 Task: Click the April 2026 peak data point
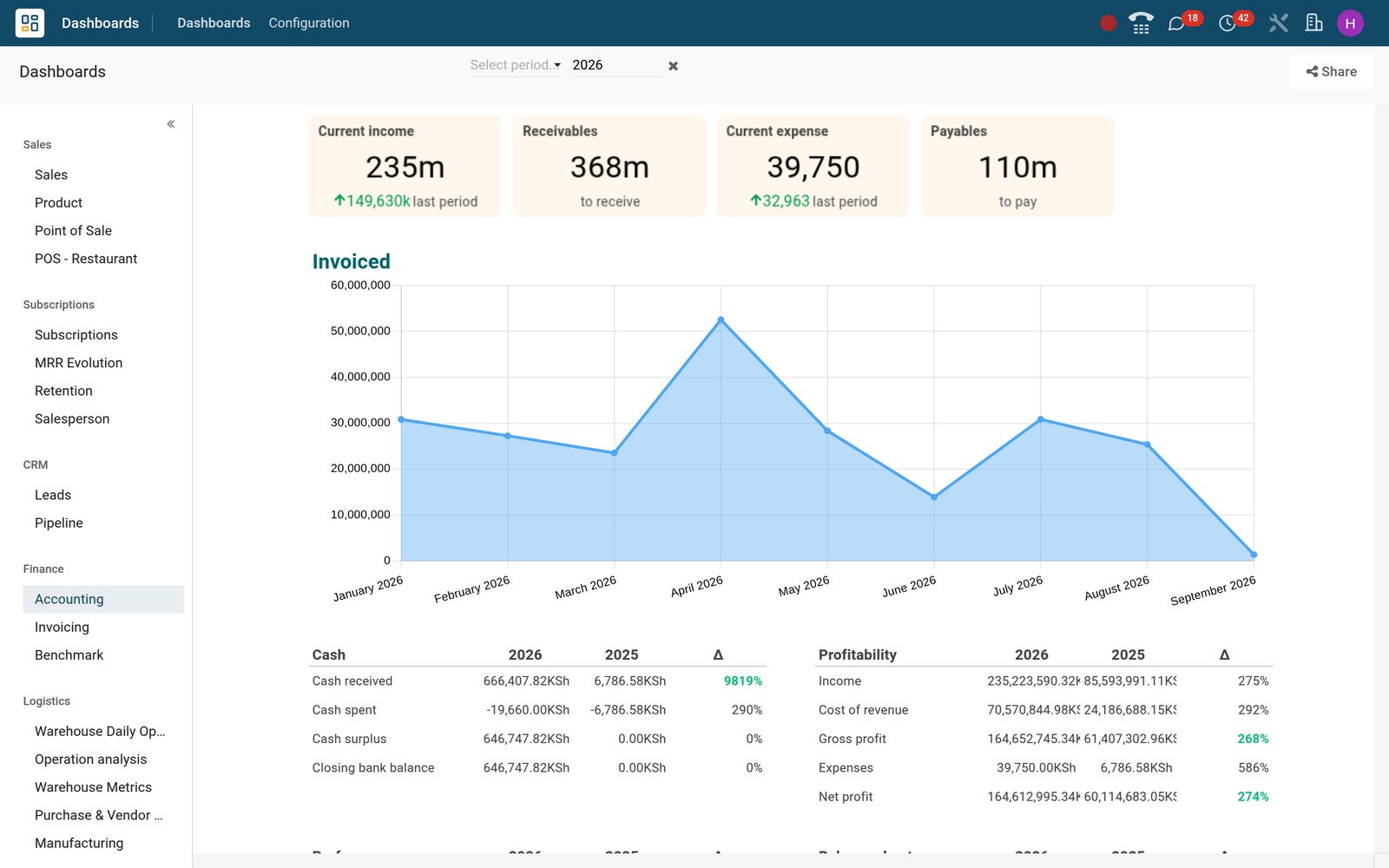[721, 320]
